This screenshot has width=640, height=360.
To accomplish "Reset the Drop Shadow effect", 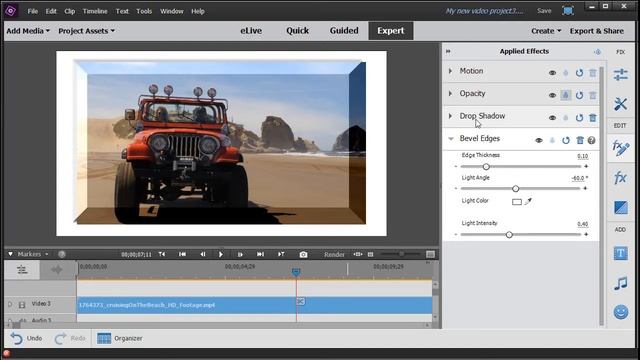I will click(579, 118).
